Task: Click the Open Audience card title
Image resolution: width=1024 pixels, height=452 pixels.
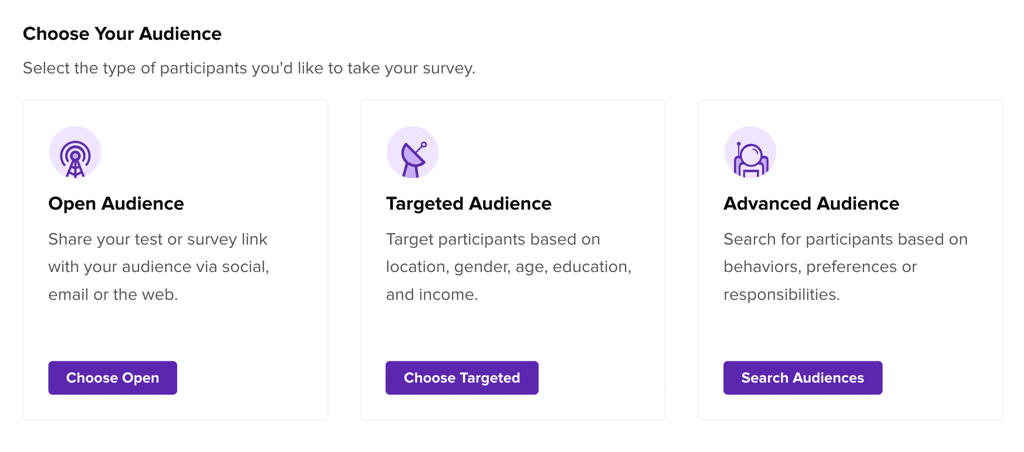Action: pos(116,204)
